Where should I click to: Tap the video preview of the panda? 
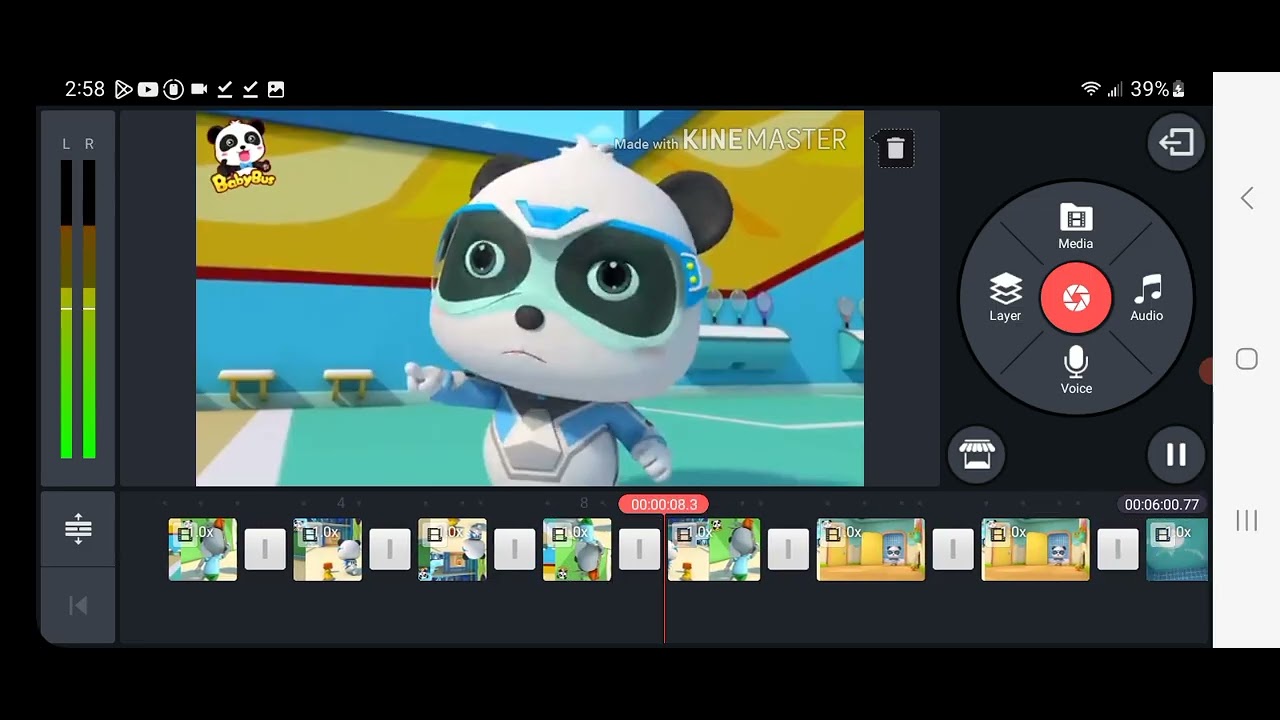click(530, 298)
